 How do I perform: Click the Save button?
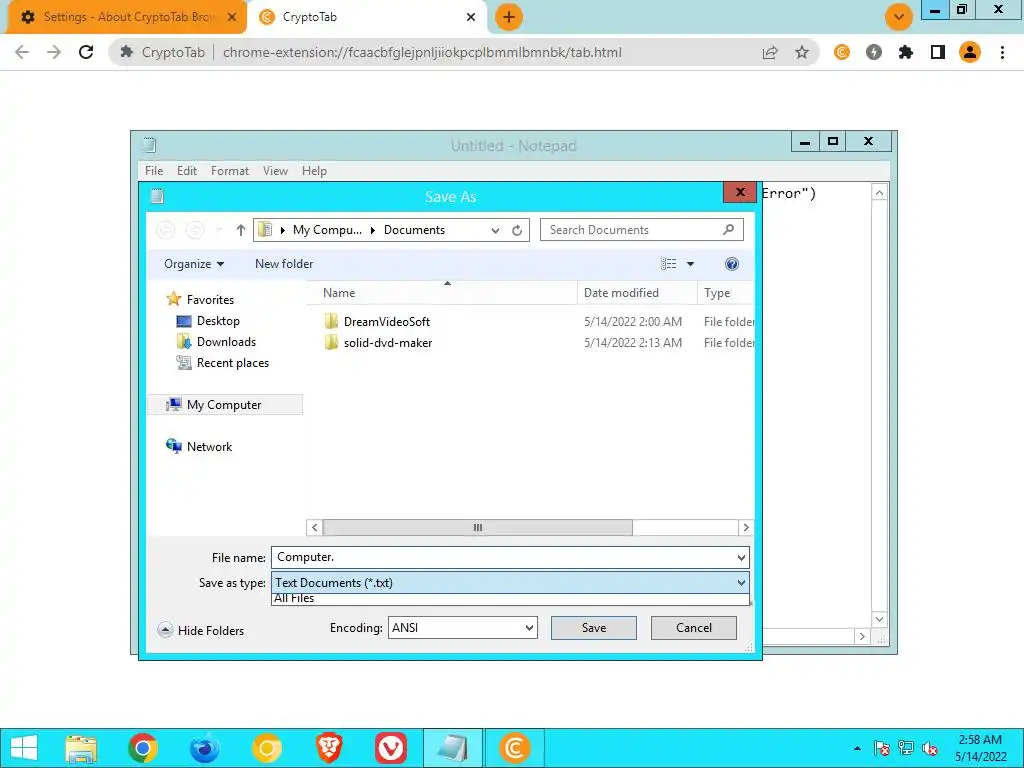tap(594, 628)
